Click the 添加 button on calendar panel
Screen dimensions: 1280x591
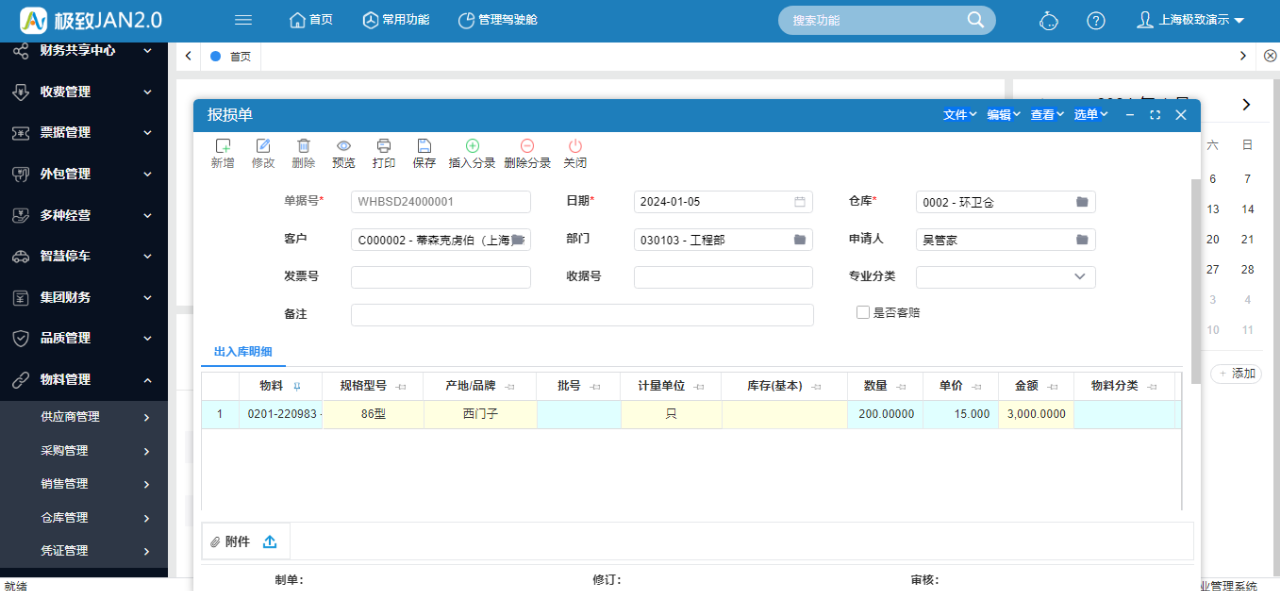[1236, 374]
